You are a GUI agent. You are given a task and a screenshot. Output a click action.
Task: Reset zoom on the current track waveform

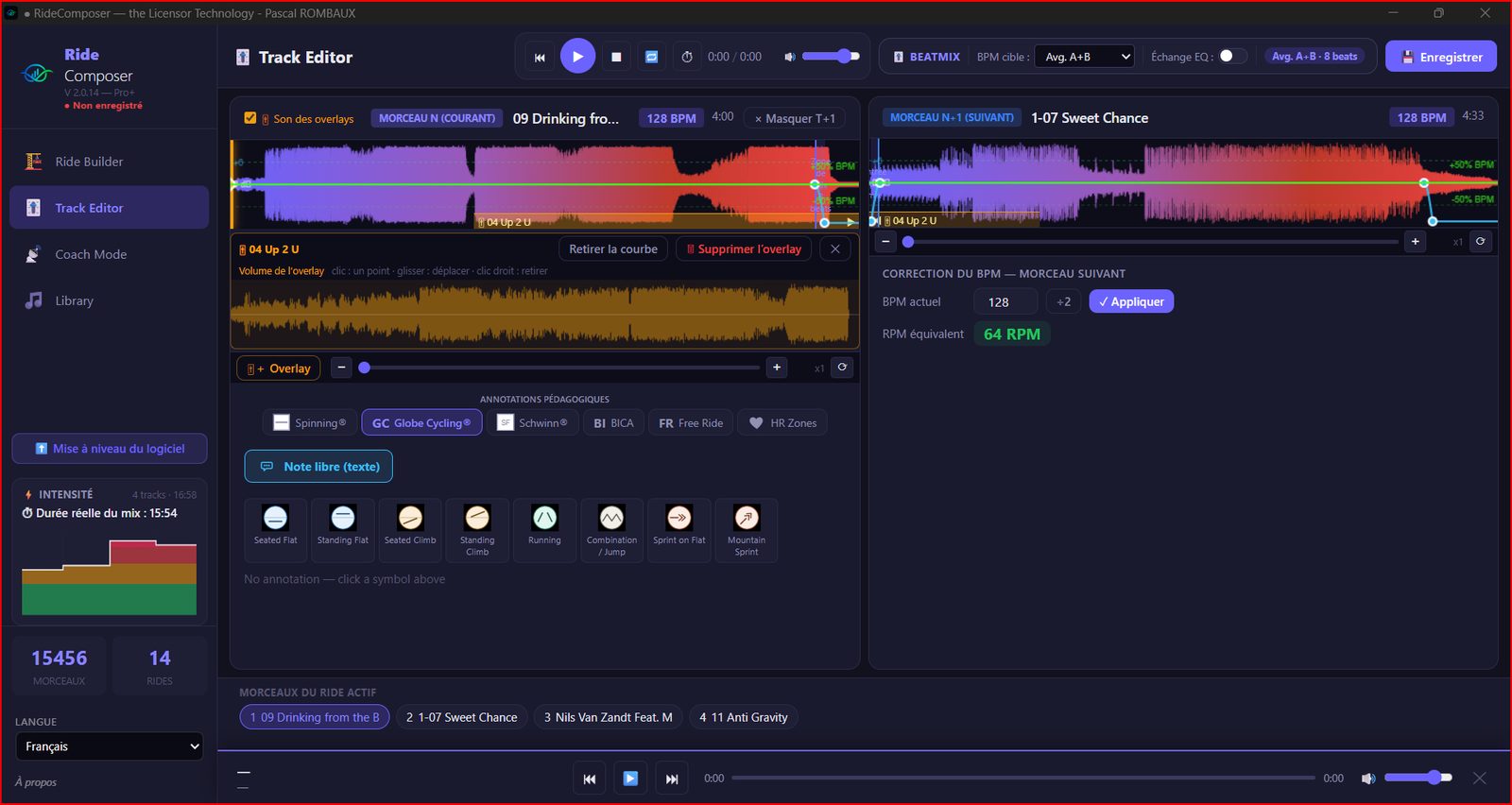pyautogui.click(x=842, y=368)
